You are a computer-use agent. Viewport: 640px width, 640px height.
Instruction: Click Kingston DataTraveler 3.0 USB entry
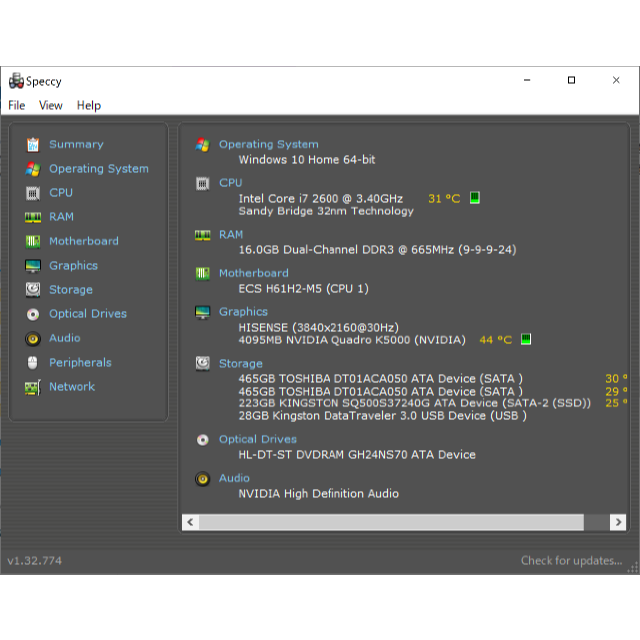(x=382, y=416)
